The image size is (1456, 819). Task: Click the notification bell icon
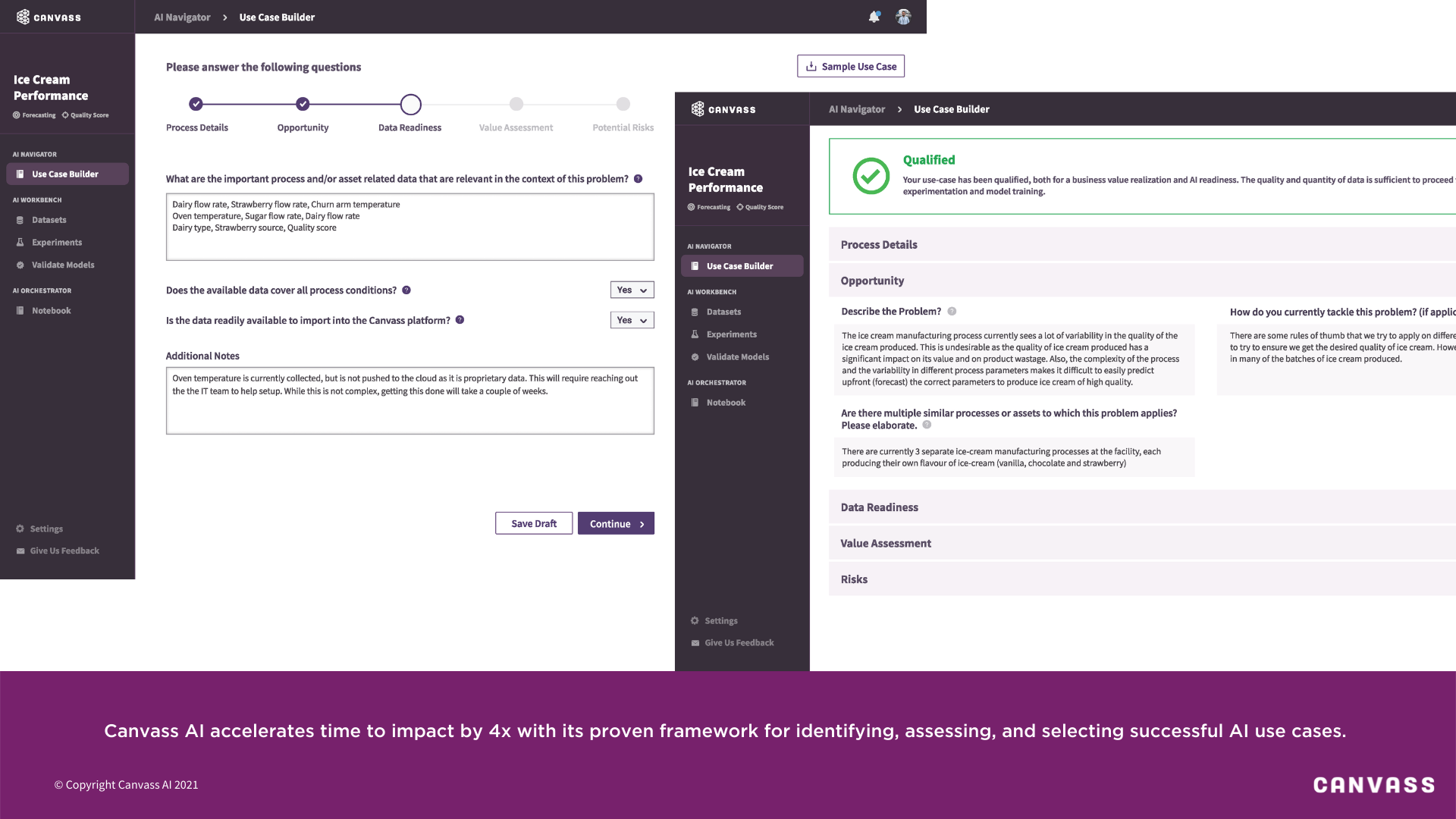[874, 17]
